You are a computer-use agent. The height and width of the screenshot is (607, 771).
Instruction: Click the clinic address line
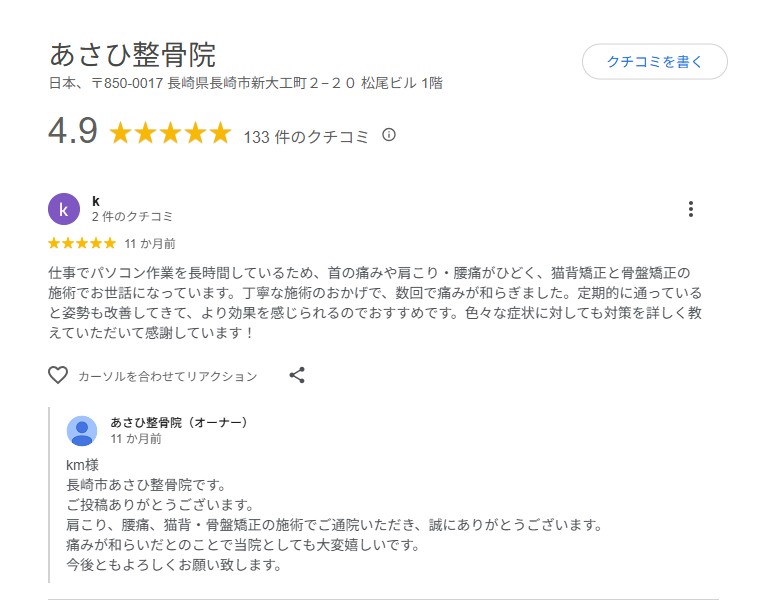(x=246, y=84)
